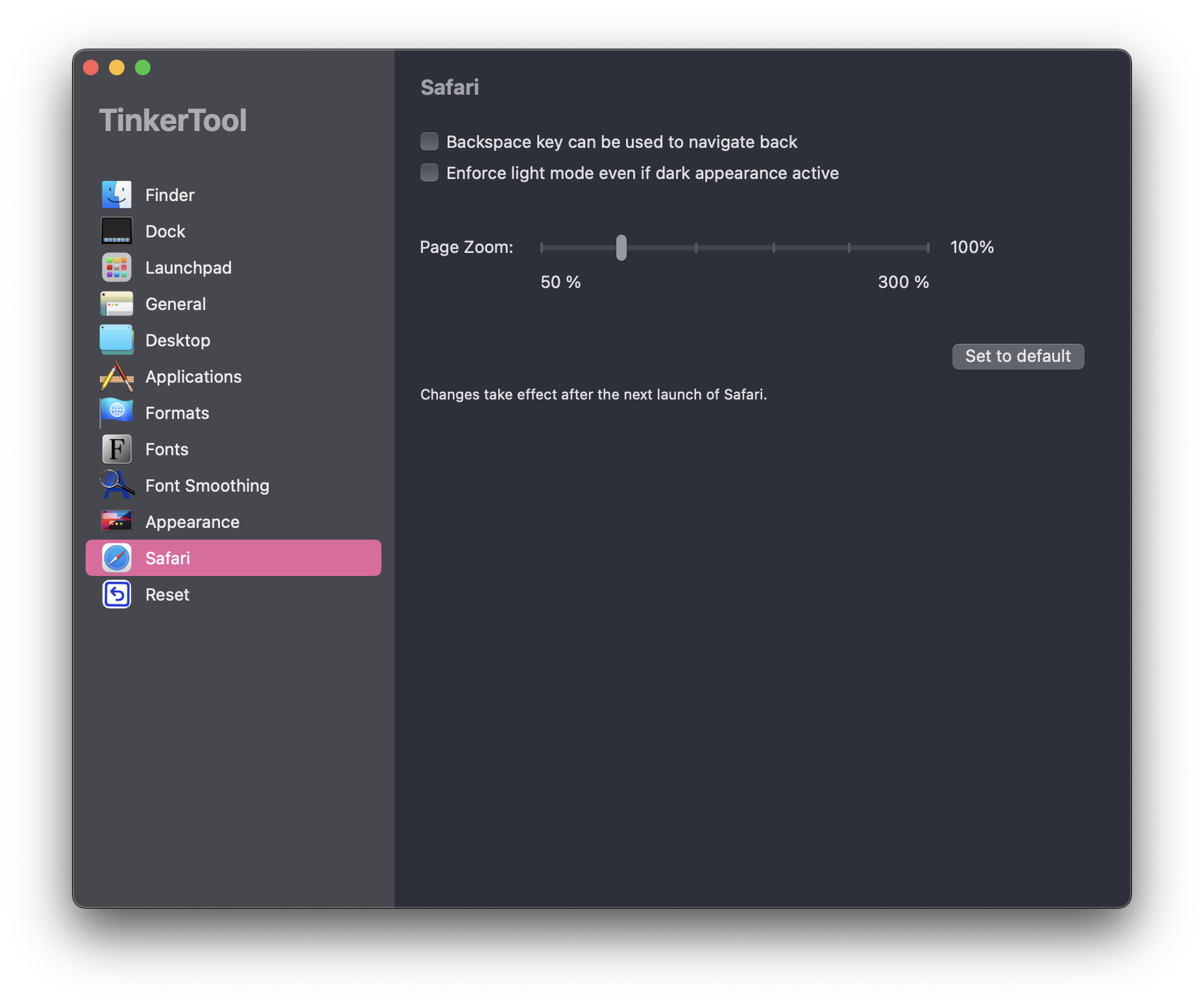Set Page Zoom to minimum 50% tick

click(542, 247)
